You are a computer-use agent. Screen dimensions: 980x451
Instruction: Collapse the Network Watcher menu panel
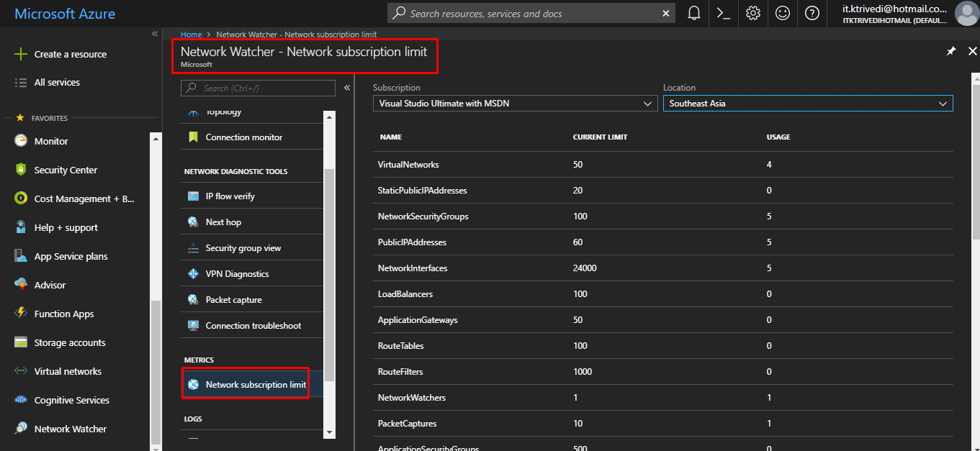(x=347, y=88)
